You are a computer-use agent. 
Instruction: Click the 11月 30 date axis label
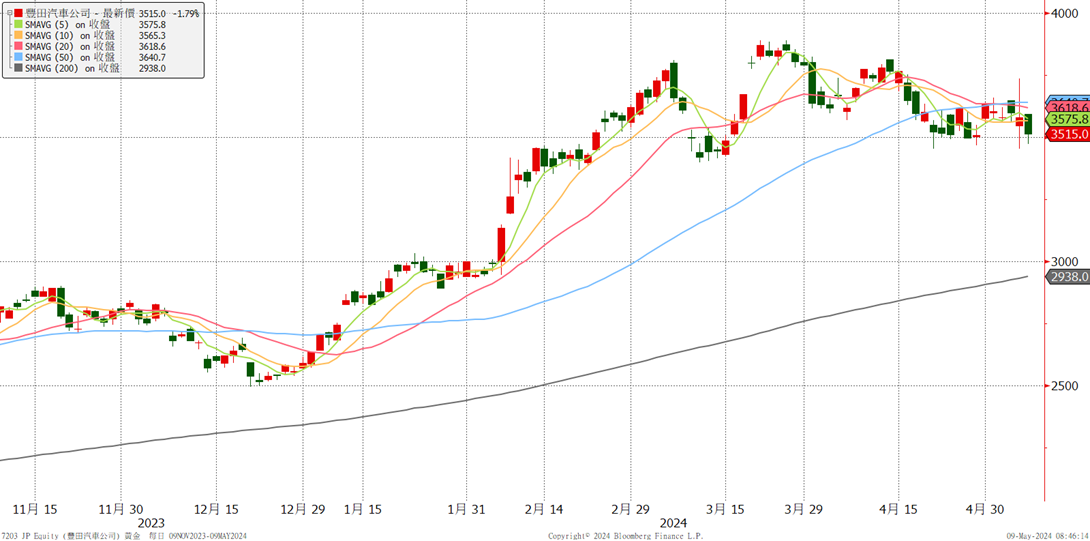[x=120, y=509]
